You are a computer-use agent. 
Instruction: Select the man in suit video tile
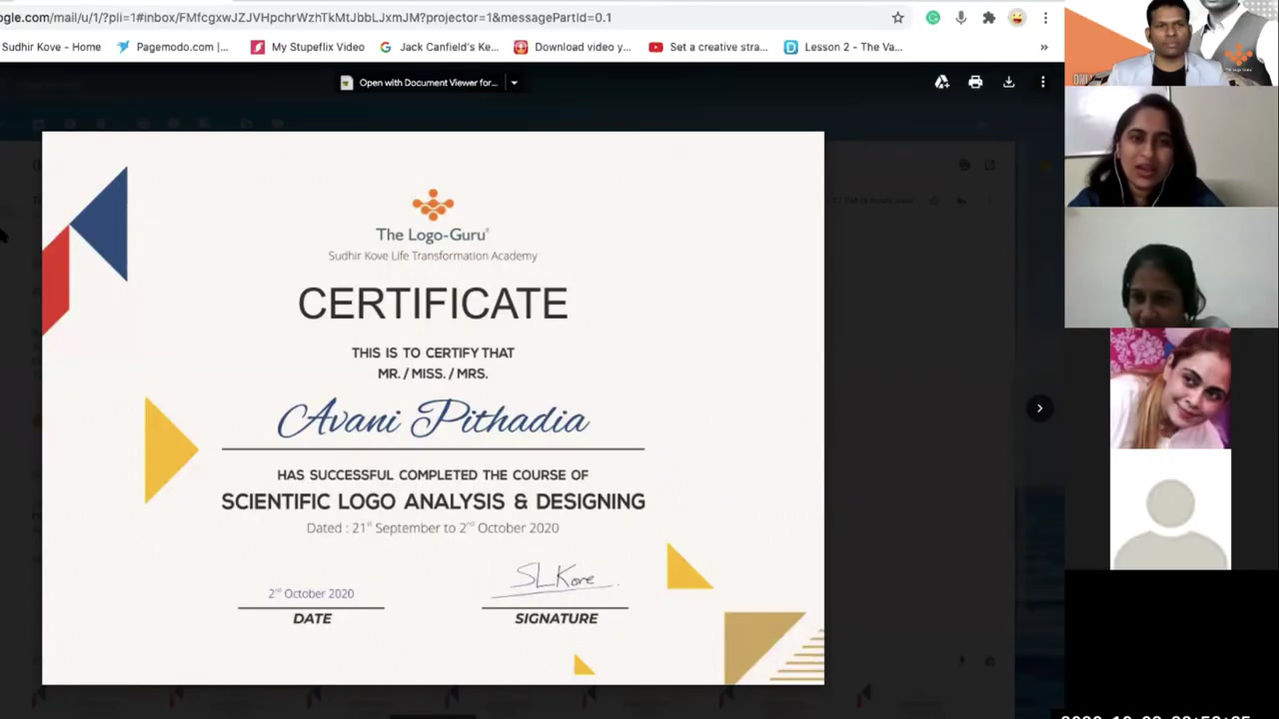coord(1171,42)
